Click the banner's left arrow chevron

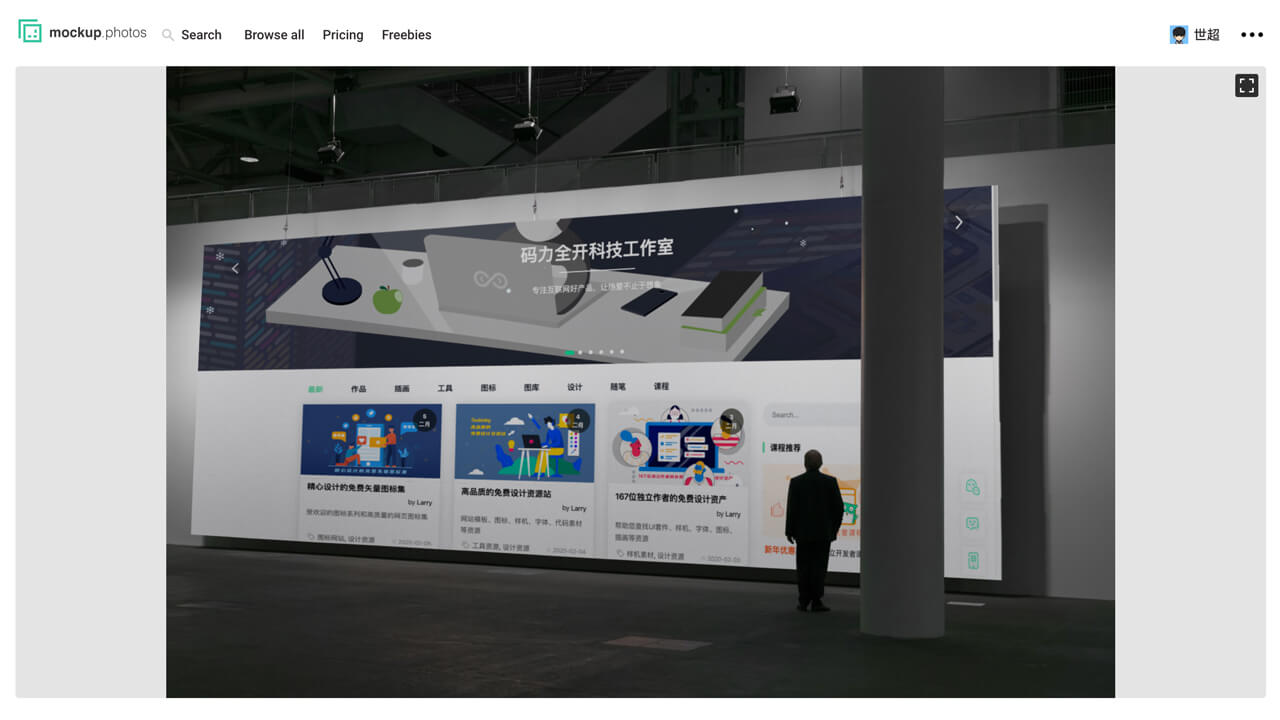[235, 268]
